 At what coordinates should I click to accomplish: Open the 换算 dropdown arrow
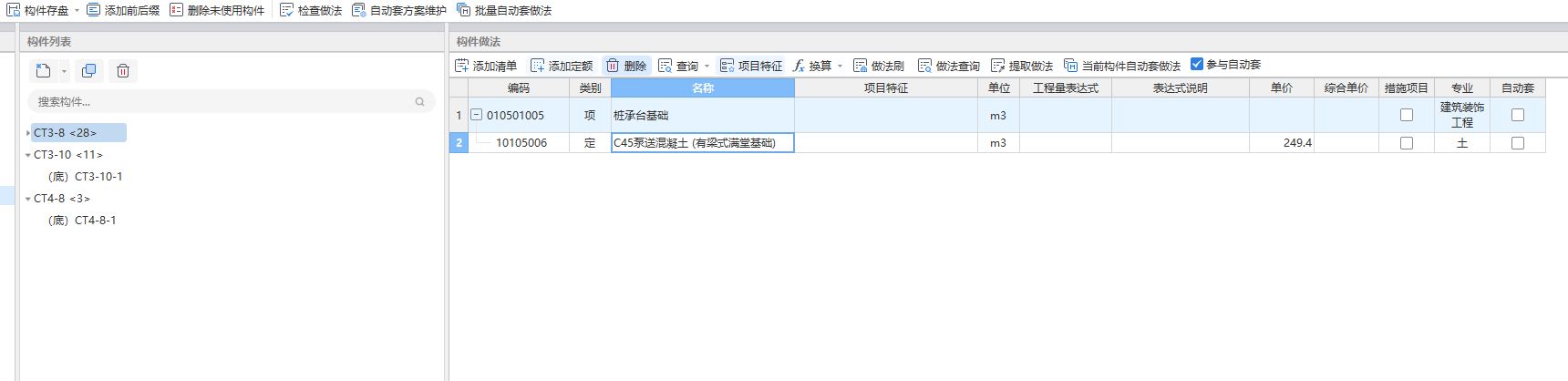[x=840, y=67]
